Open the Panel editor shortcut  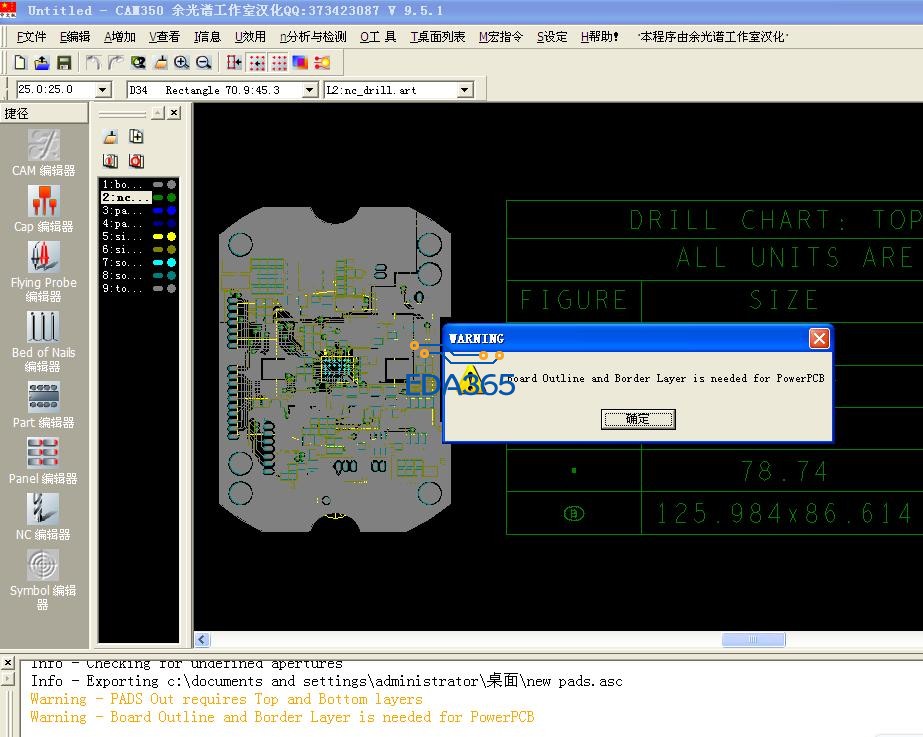coord(44,461)
